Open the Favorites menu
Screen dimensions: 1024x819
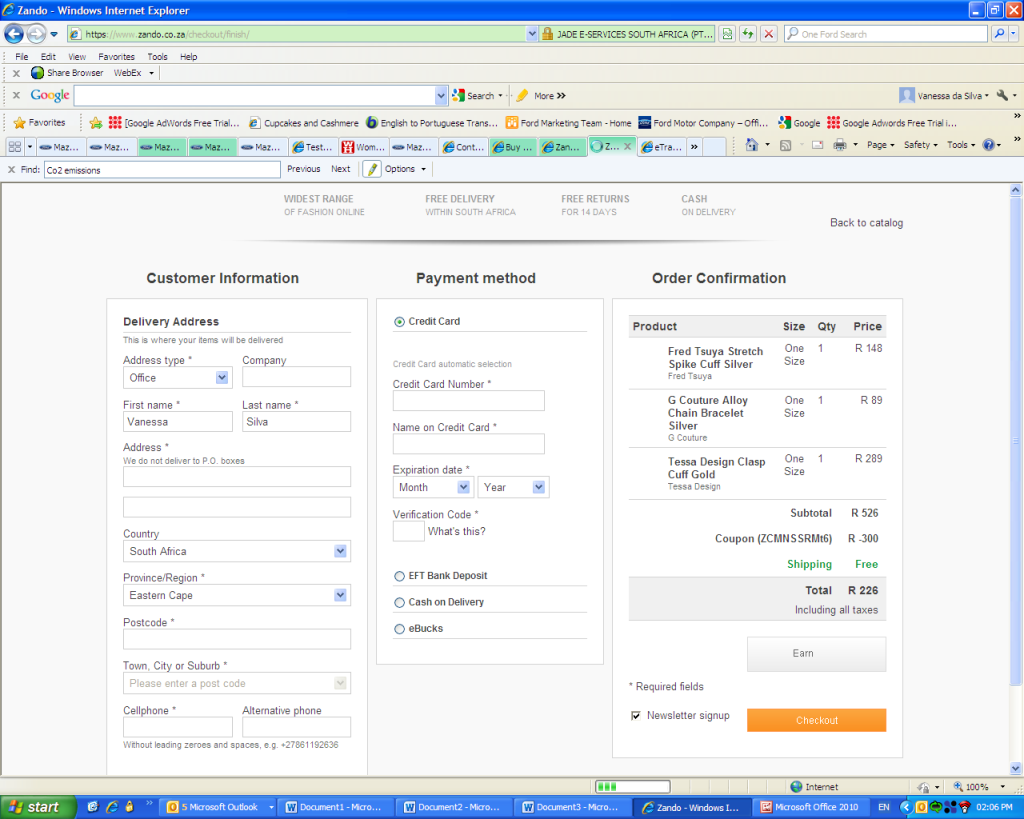pos(116,57)
